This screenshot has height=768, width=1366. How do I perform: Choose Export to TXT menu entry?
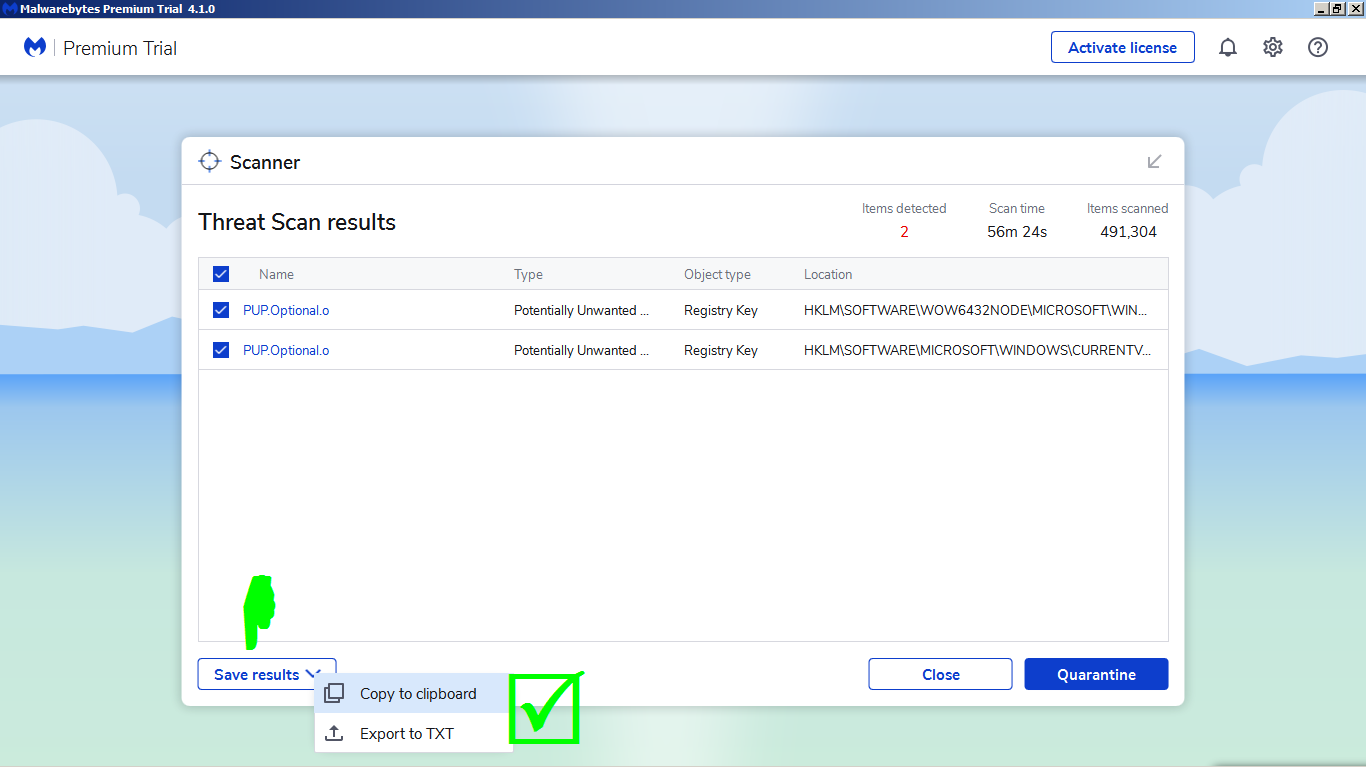click(x=413, y=733)
